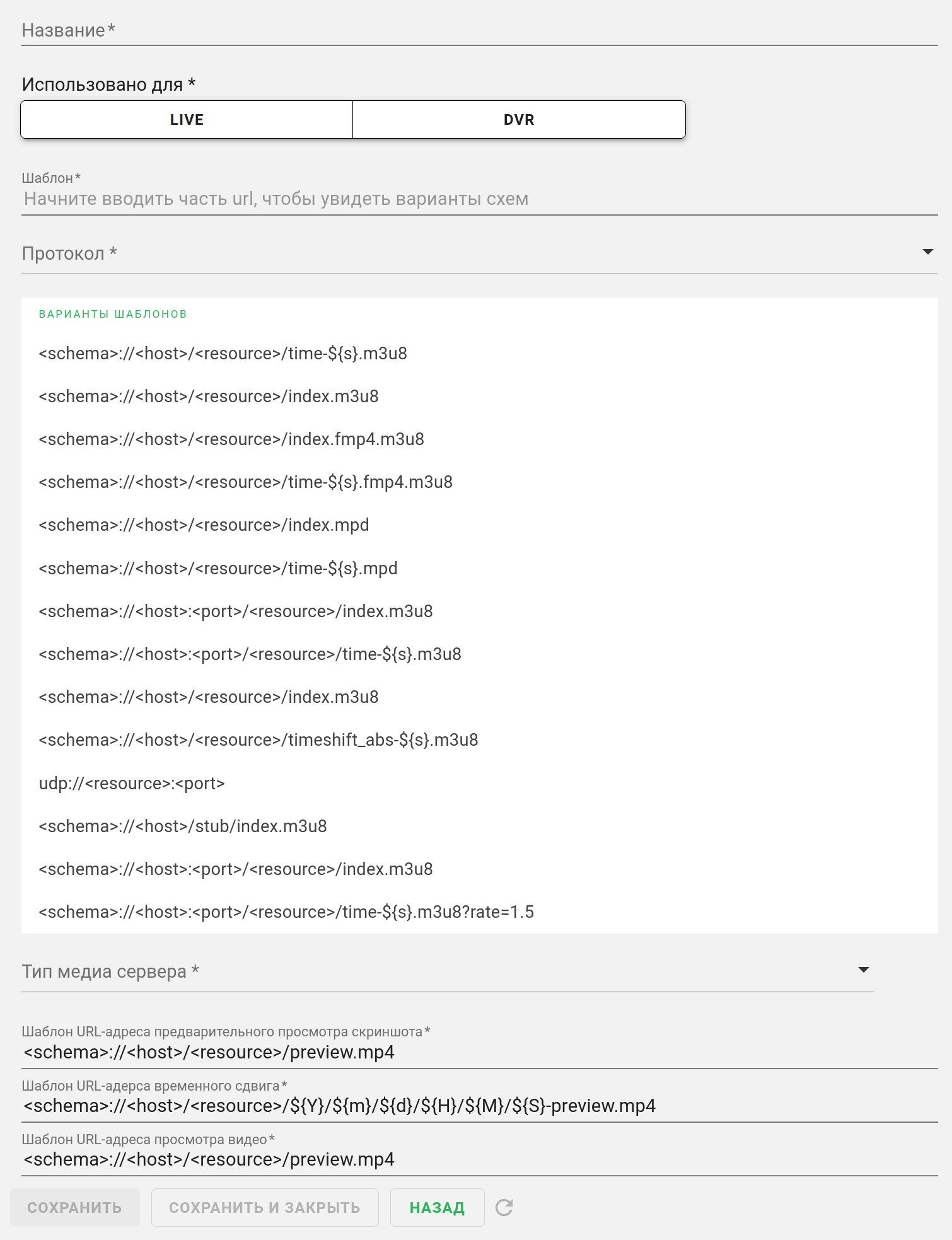This screenshot has width=952, height=1240.
Task: Click the Название input field
Action: tap(479, 30)
